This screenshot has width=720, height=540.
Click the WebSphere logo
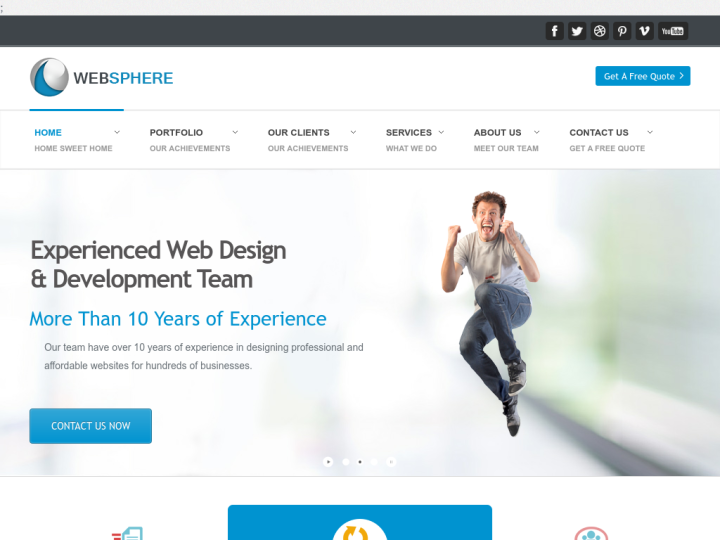pyautogui.click(x=101, y=77)
